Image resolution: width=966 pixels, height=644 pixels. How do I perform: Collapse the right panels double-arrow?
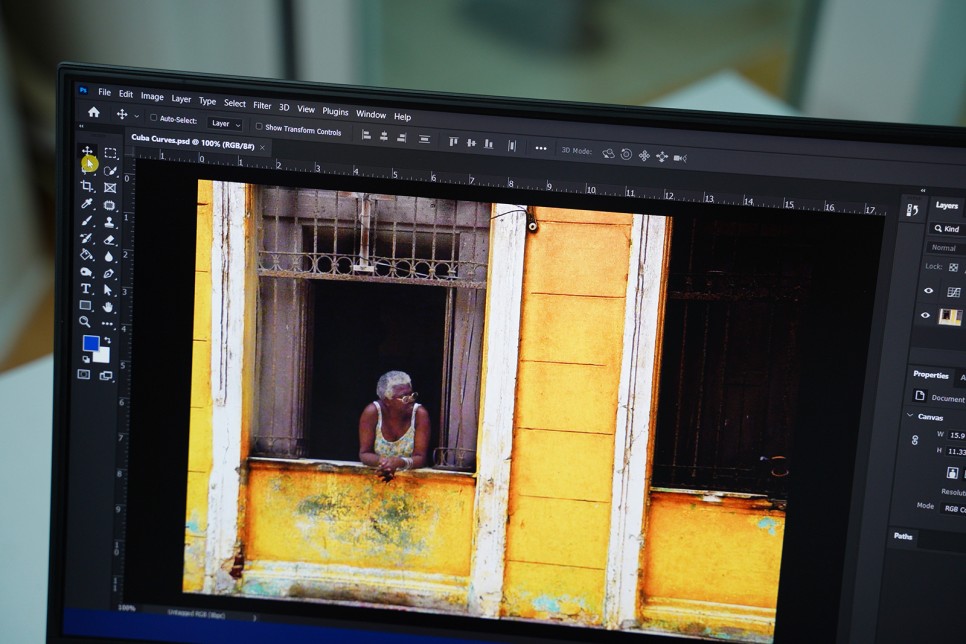(923, 190)
